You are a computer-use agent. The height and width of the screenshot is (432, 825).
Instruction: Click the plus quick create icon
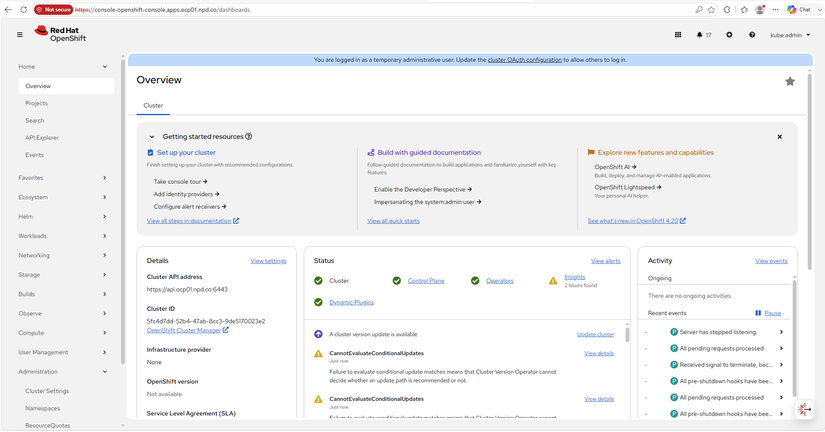tap(729, 35)
